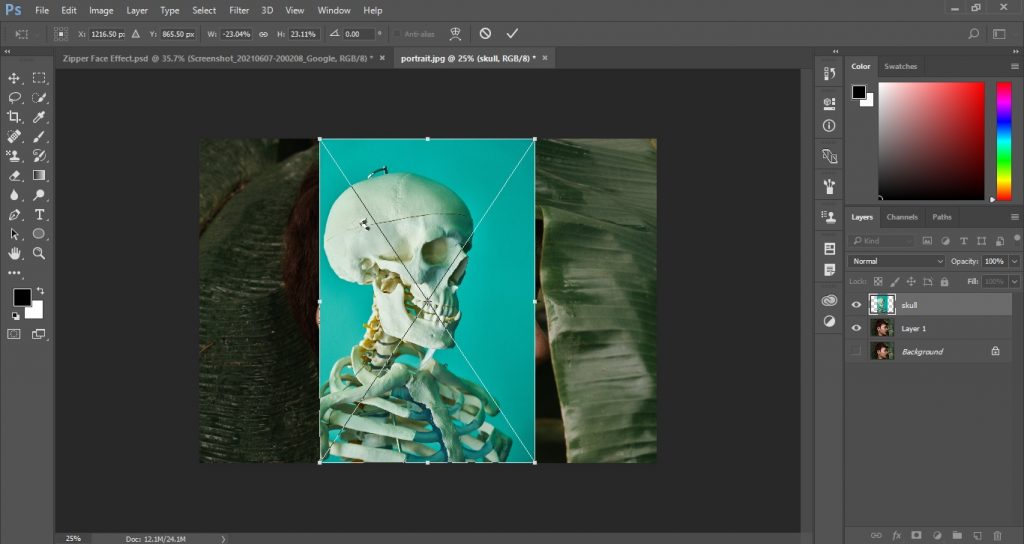Image resolution: width=1024 pixels, height=544 pixels.
Task: Toggle lock position in Layers panel
Action: tap(911, 281)
